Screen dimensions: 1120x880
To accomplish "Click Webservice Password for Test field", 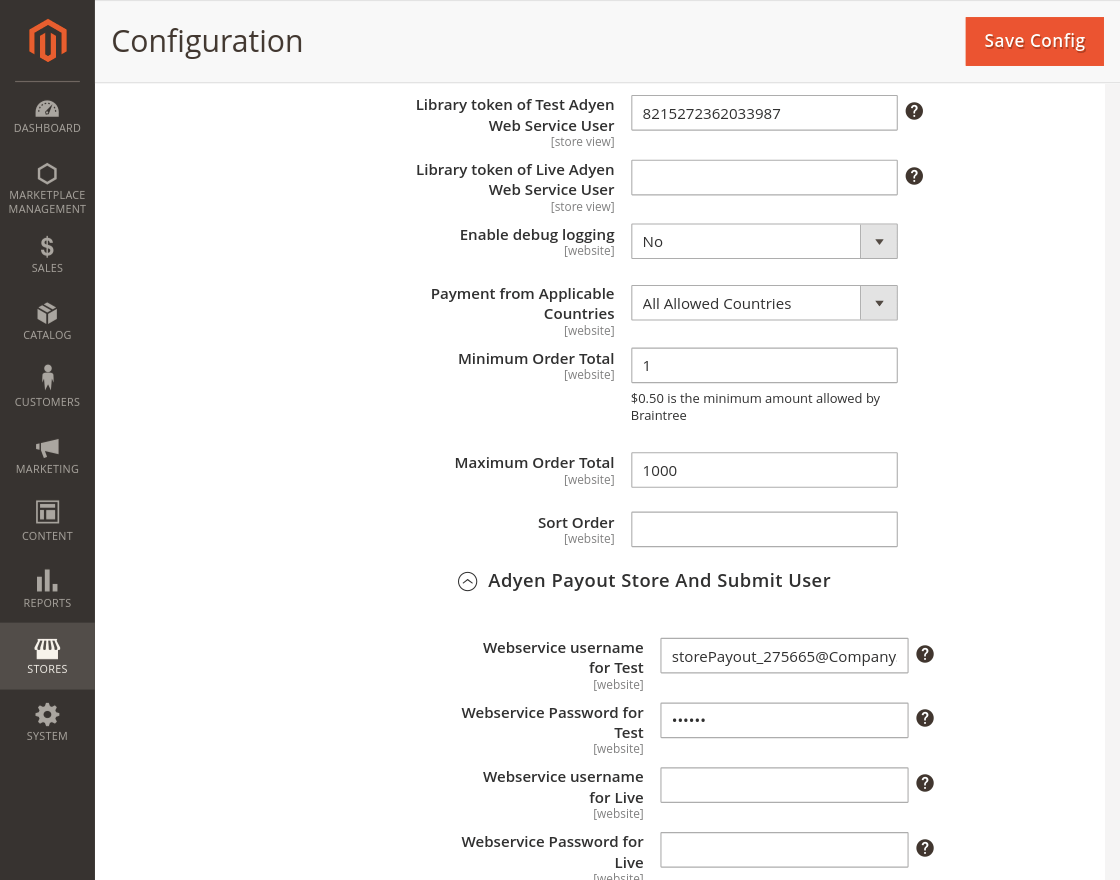I will point(784,720).
